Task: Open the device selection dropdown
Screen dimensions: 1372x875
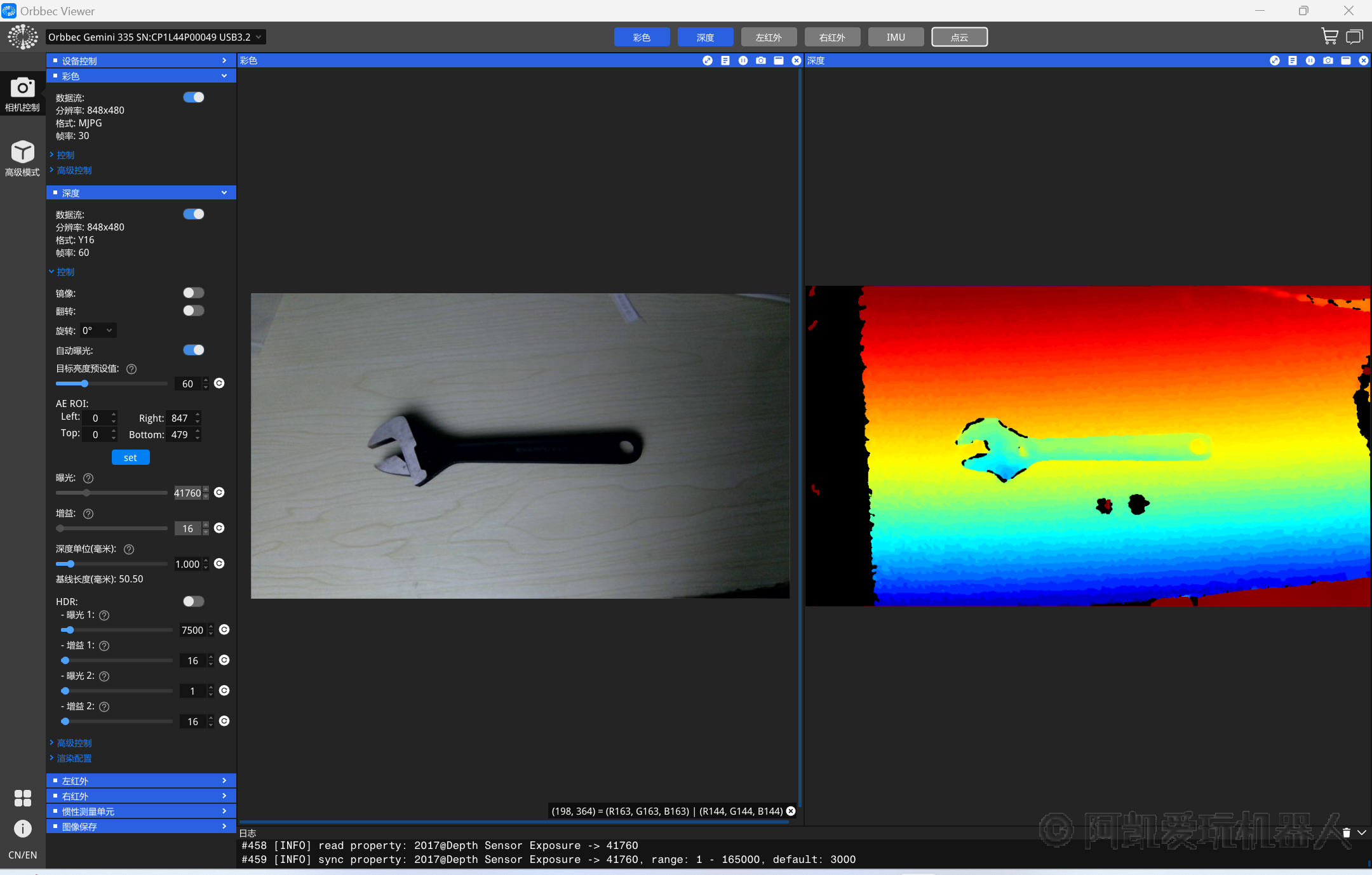Action: tap(155, 37)
